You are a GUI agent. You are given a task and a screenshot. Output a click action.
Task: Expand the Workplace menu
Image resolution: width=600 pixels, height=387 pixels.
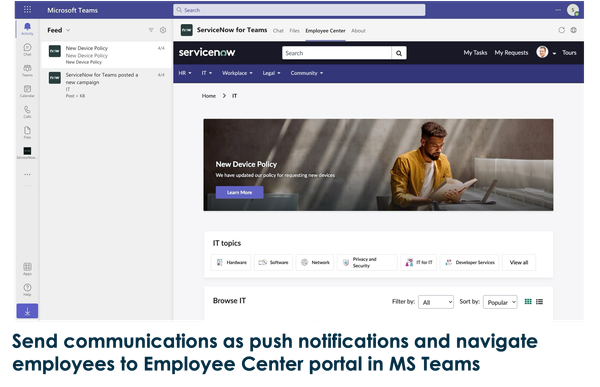click(237, 73)
